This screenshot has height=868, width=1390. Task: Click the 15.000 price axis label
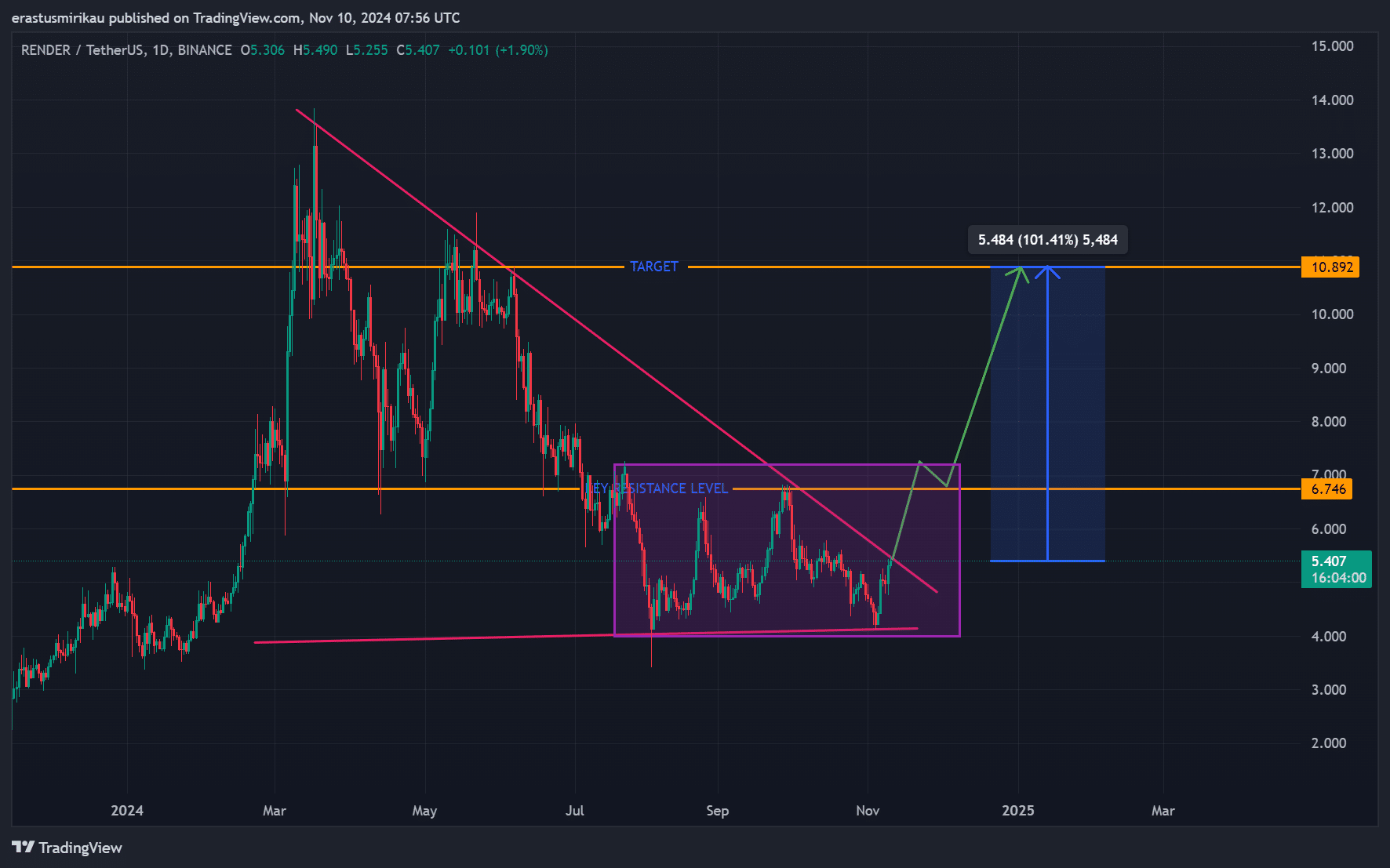coord(1332,46)
